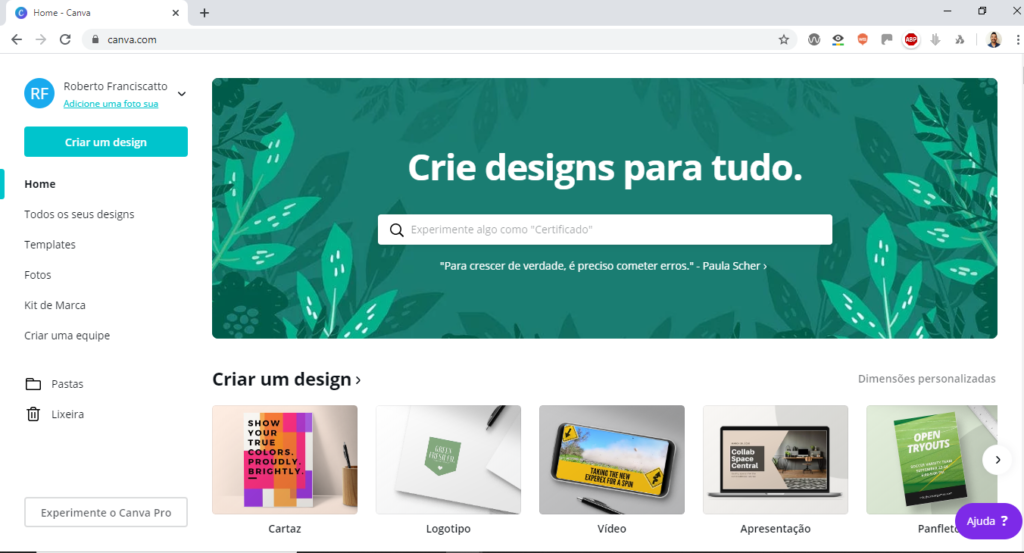Viewport: 1024px width, 553px height.
Task: Show next design types with arrow
Action: coord(997,460)
